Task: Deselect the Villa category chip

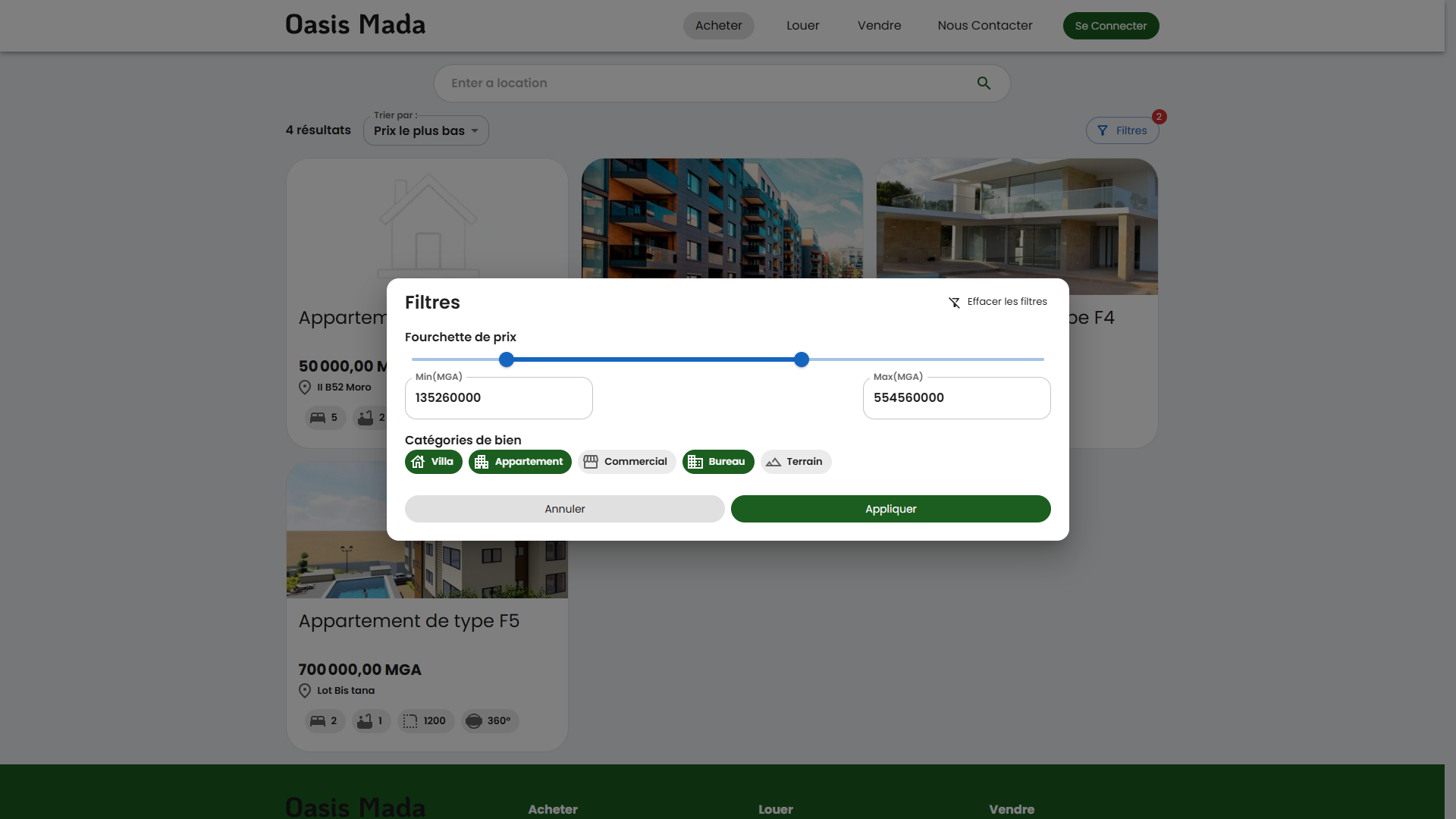Action: (433, 462)
